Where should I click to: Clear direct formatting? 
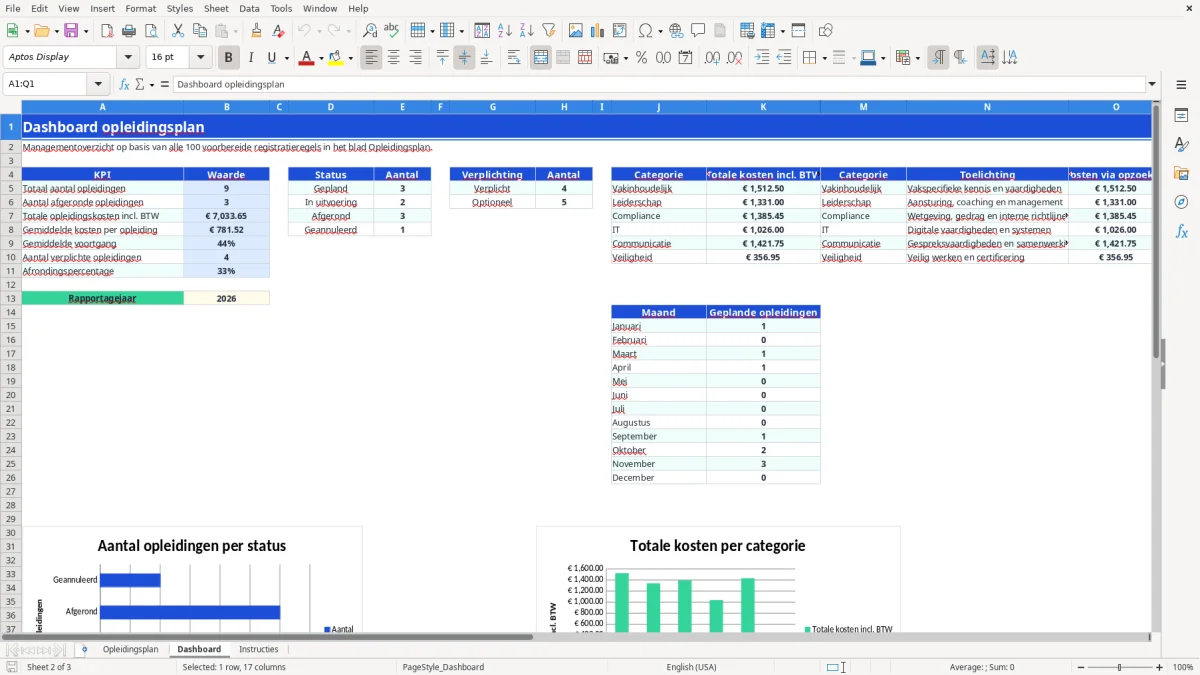pyautogui.click(x=279, y=31)
